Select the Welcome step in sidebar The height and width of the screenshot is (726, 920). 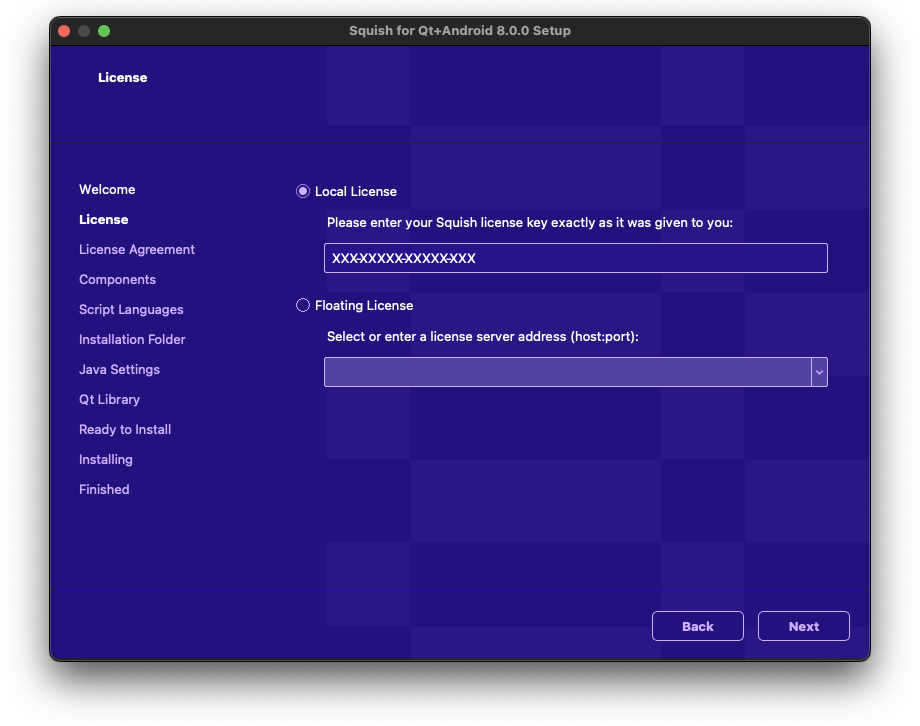[107, 189]
